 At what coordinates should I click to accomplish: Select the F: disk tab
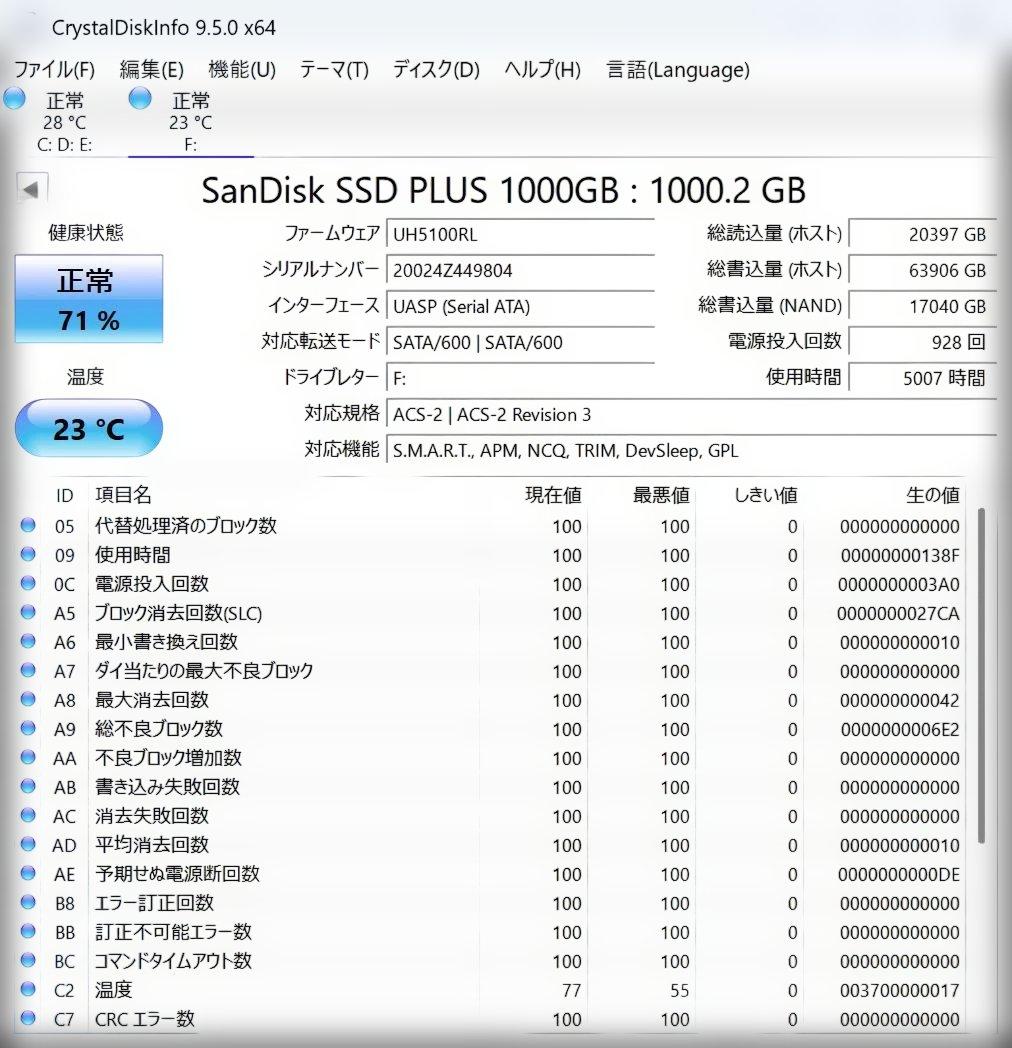click(191, 122)
